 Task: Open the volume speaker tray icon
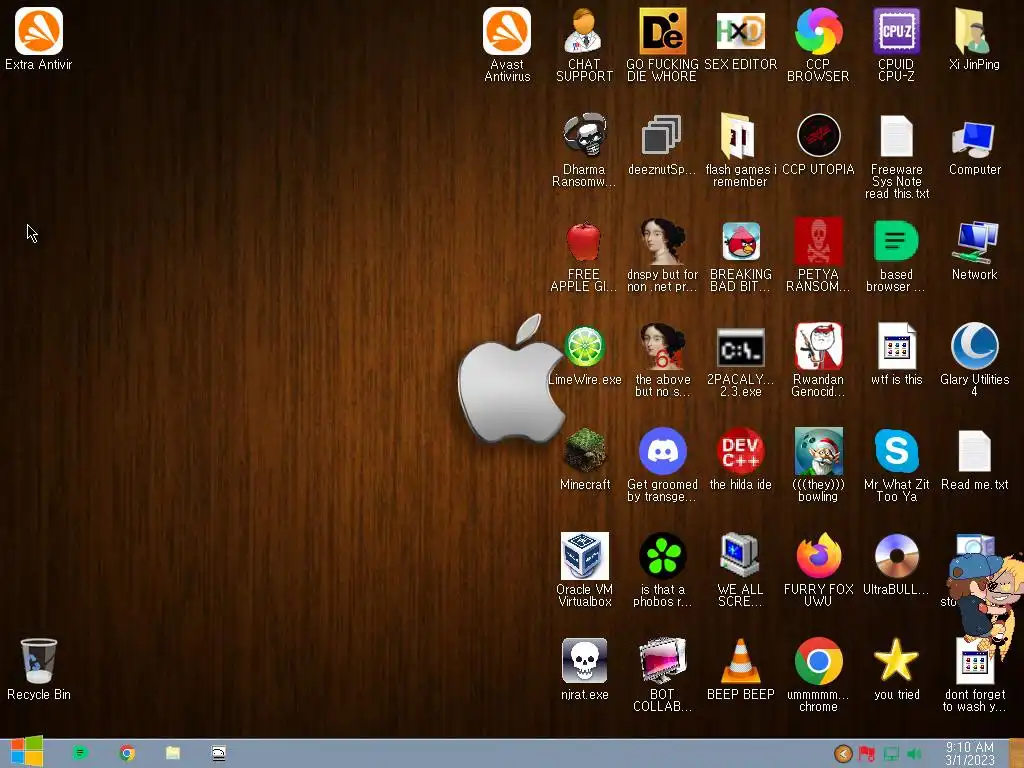click(x=915, y=754)
